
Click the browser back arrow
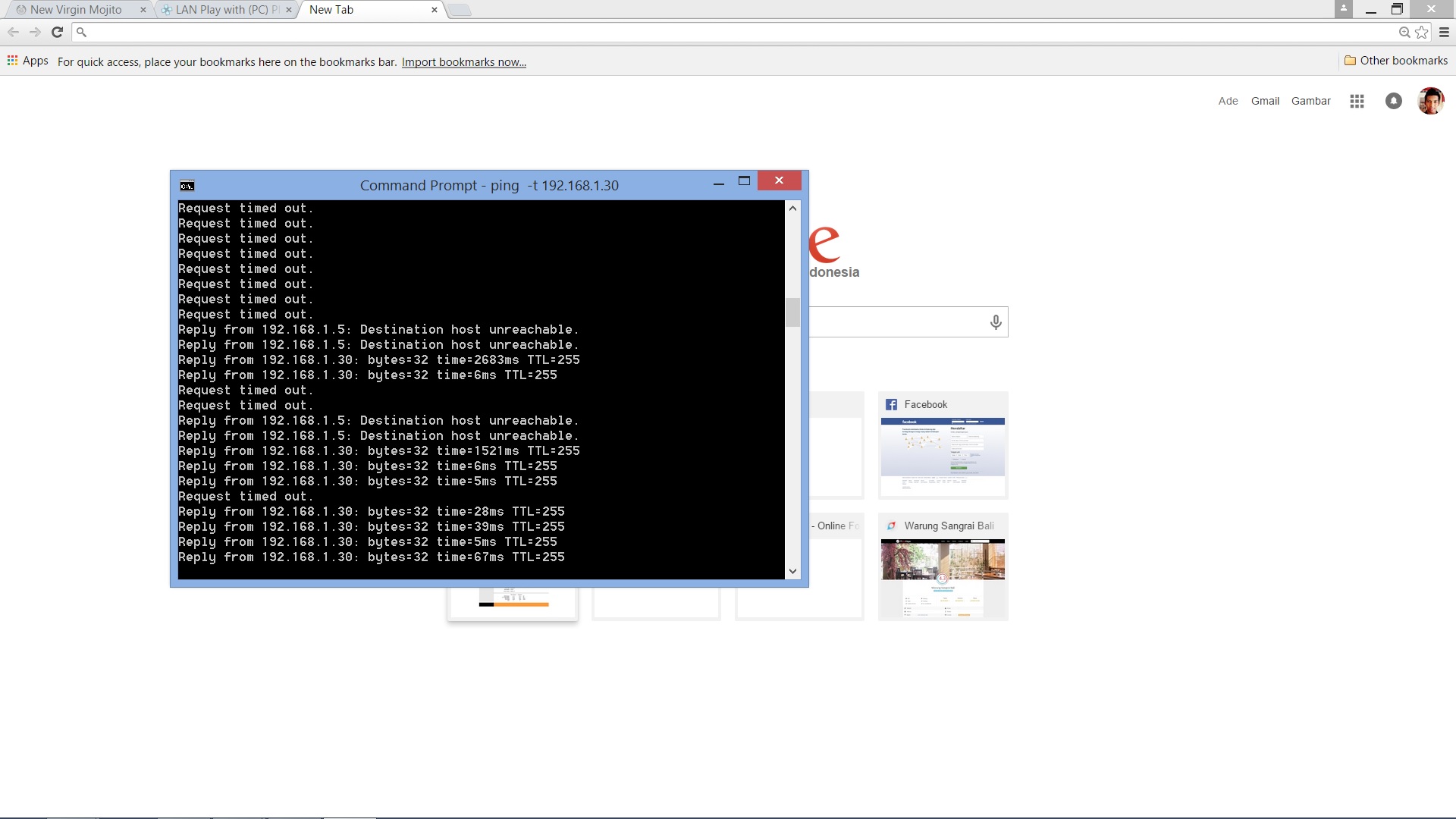point(13,32)
